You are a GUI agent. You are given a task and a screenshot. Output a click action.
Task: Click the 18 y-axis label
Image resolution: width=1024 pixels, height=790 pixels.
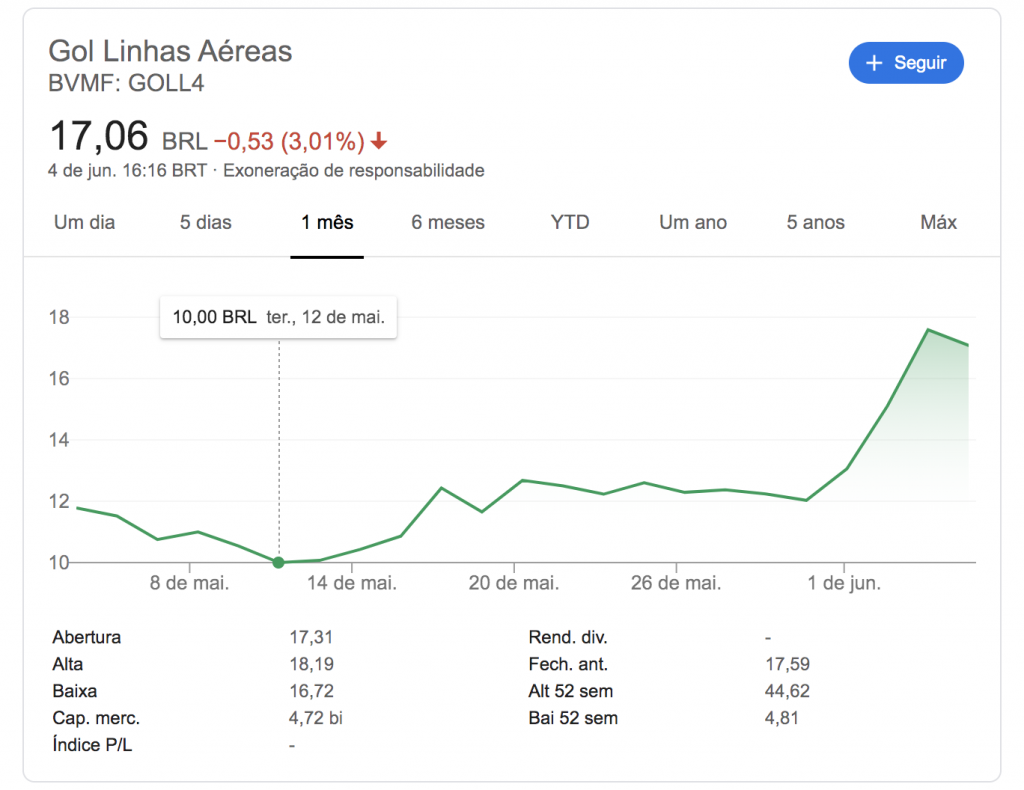59,317
